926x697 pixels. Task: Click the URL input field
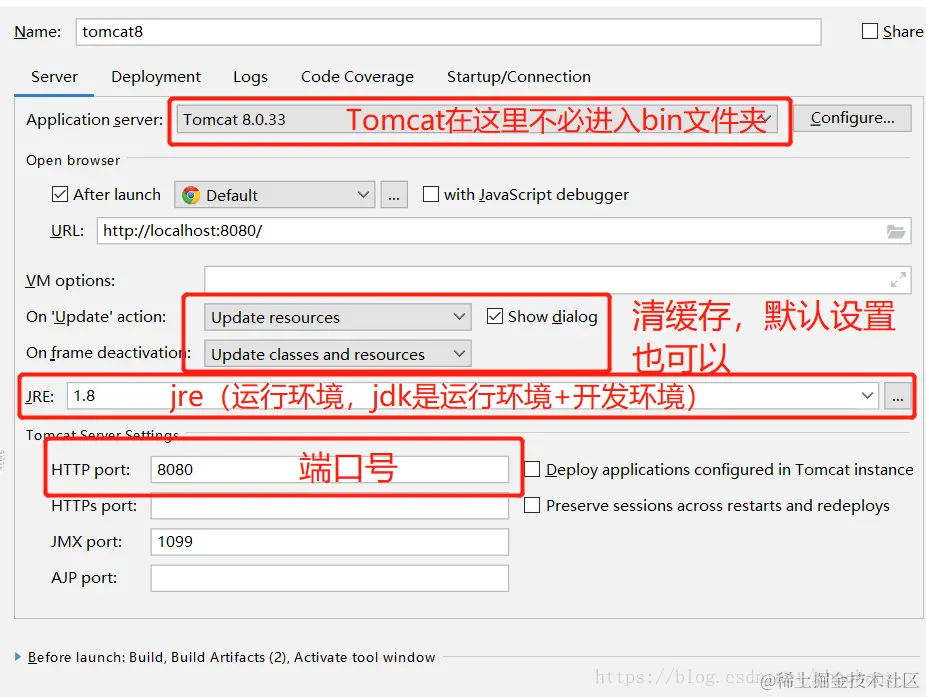[x=504, y=231]
